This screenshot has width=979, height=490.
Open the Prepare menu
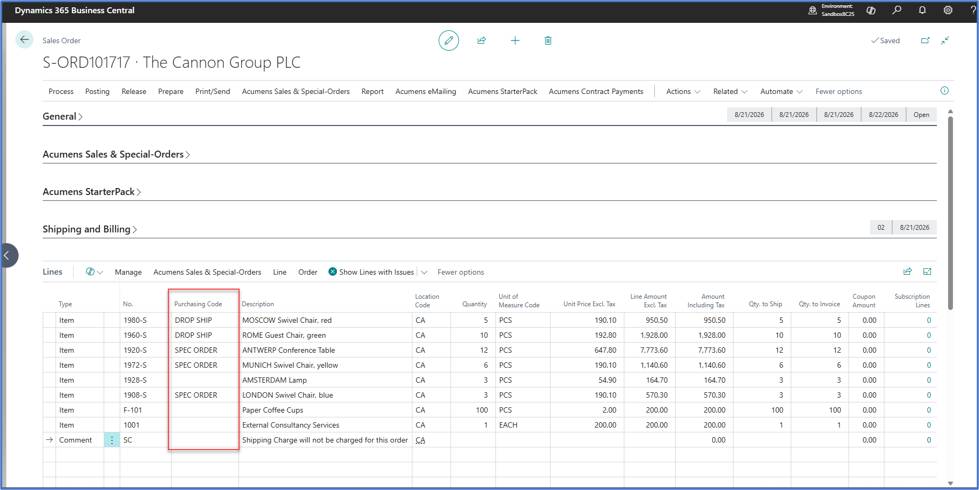point(170,91)
